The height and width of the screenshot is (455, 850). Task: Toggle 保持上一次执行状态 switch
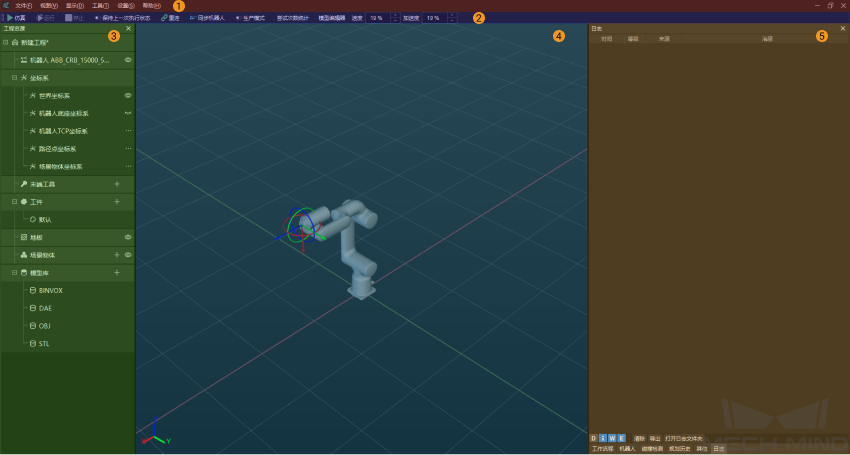[123, 18]
